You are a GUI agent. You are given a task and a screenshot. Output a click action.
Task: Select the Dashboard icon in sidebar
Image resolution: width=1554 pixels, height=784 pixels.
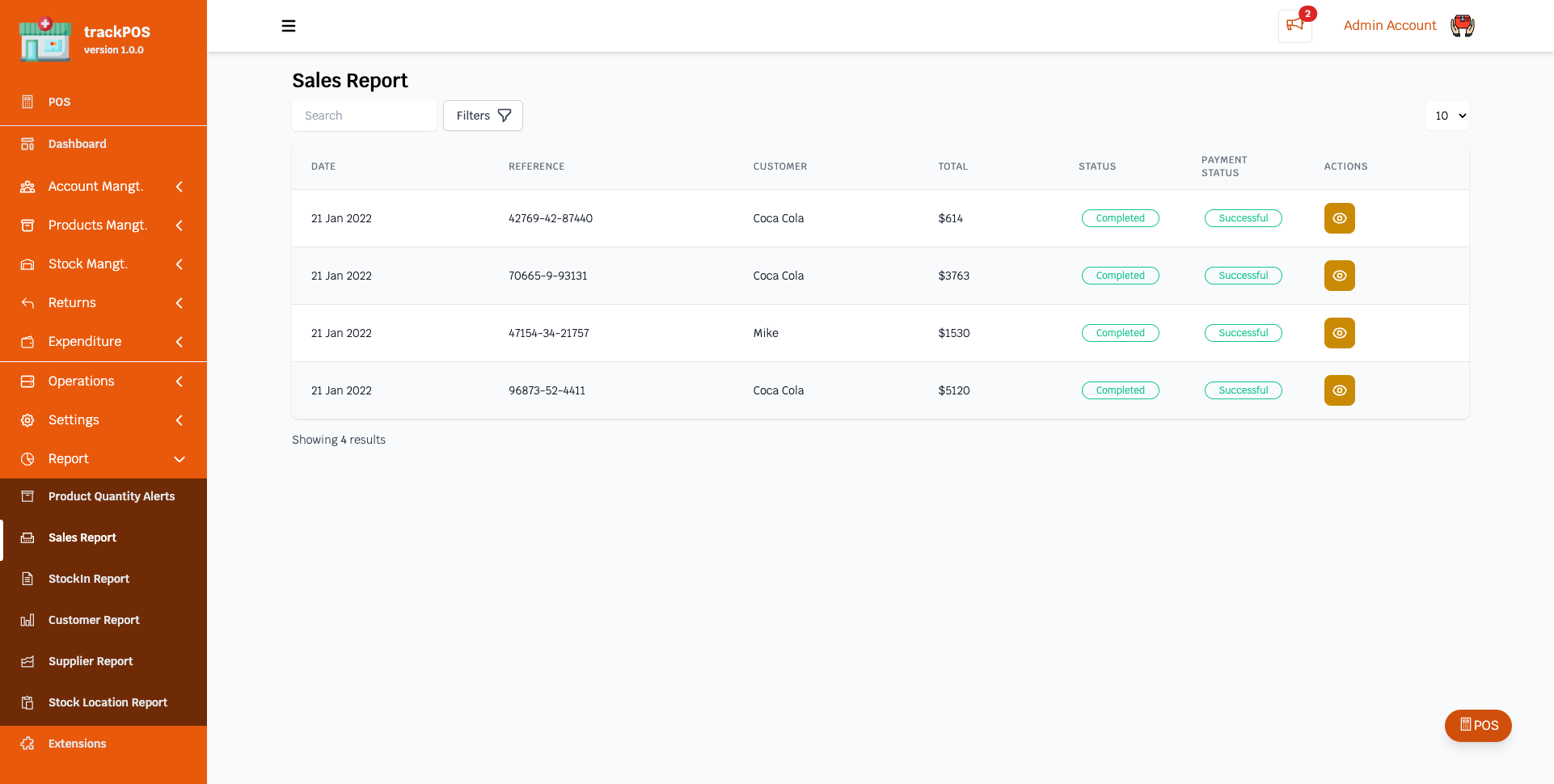coord(27,144)
